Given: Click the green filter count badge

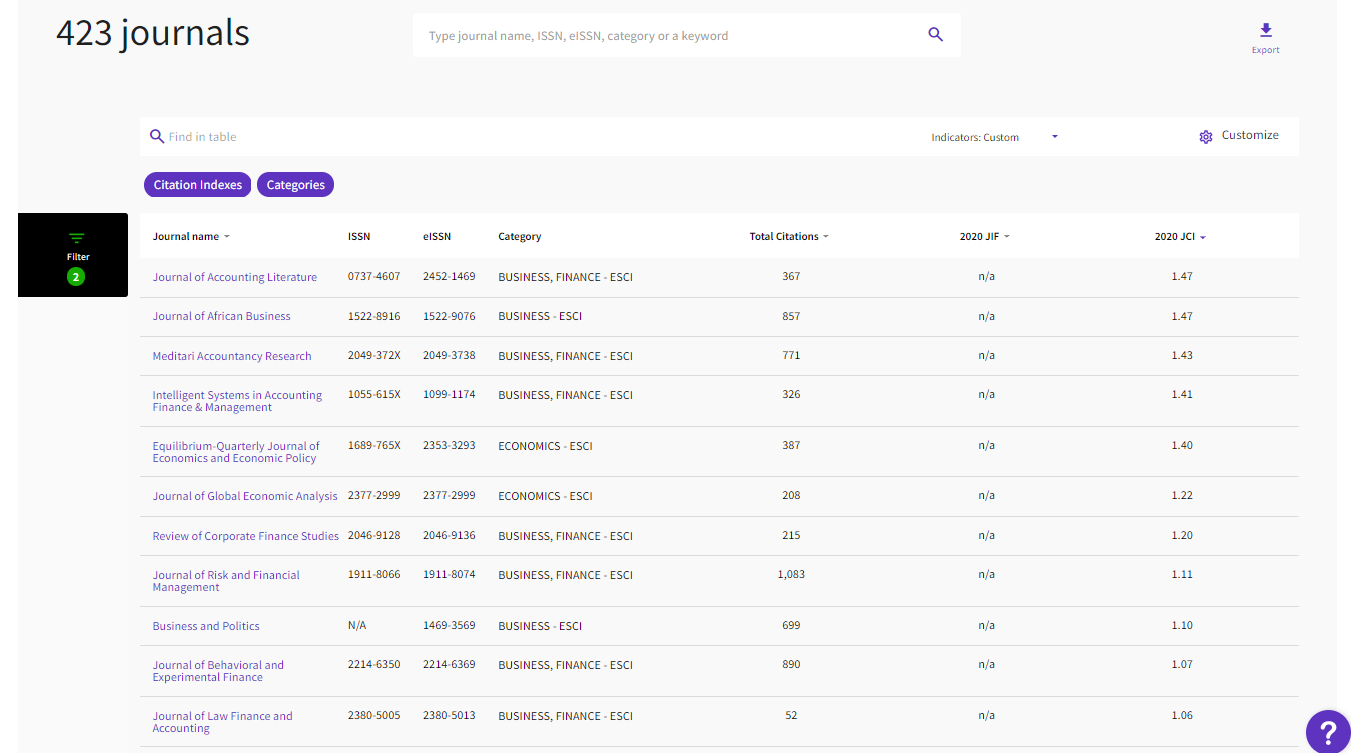Looking at the screenshot, I should click(x=75, y=276).
